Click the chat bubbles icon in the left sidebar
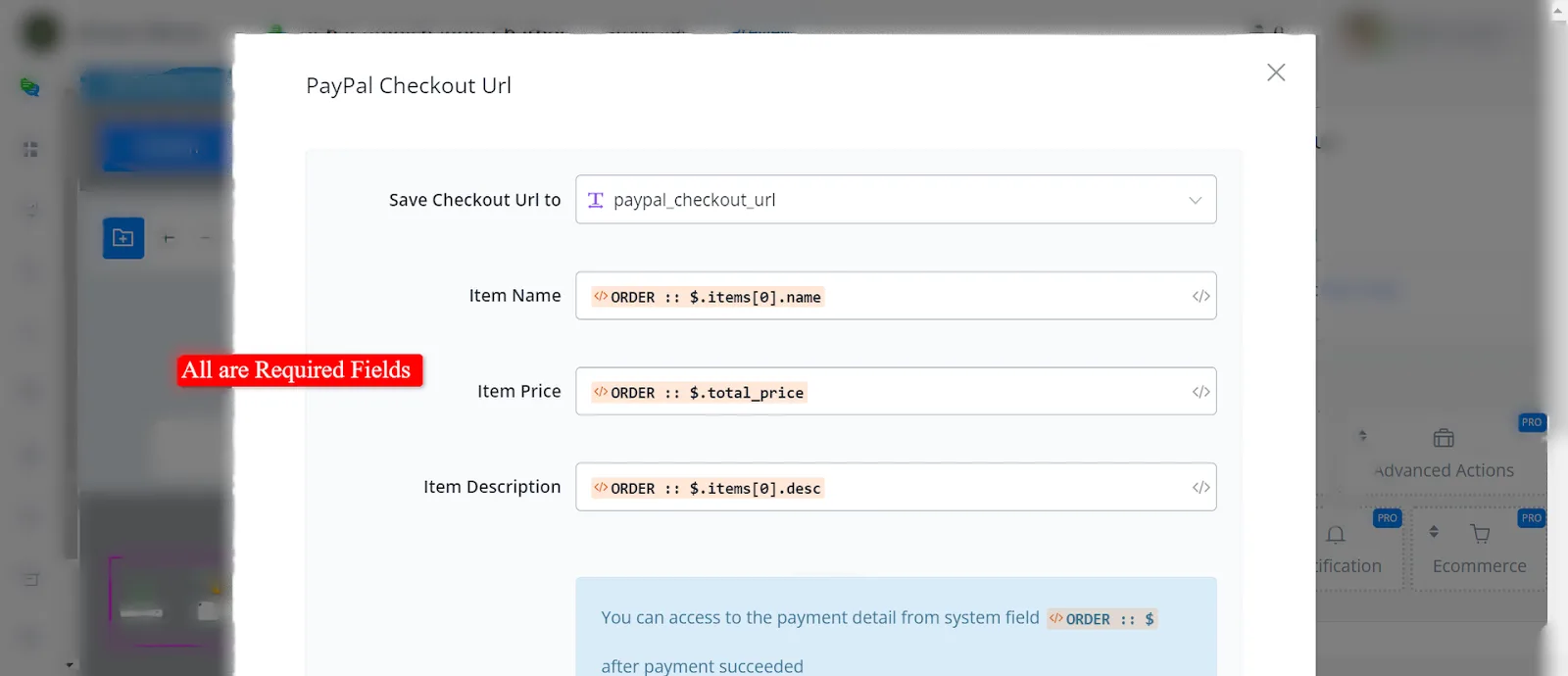Screen dimensions: 1568x676 [30, 88]
